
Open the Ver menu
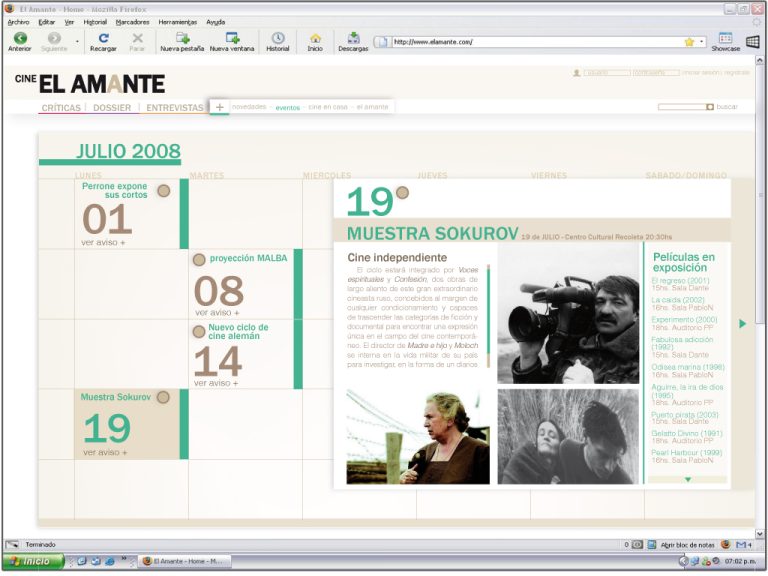[69, 22]
